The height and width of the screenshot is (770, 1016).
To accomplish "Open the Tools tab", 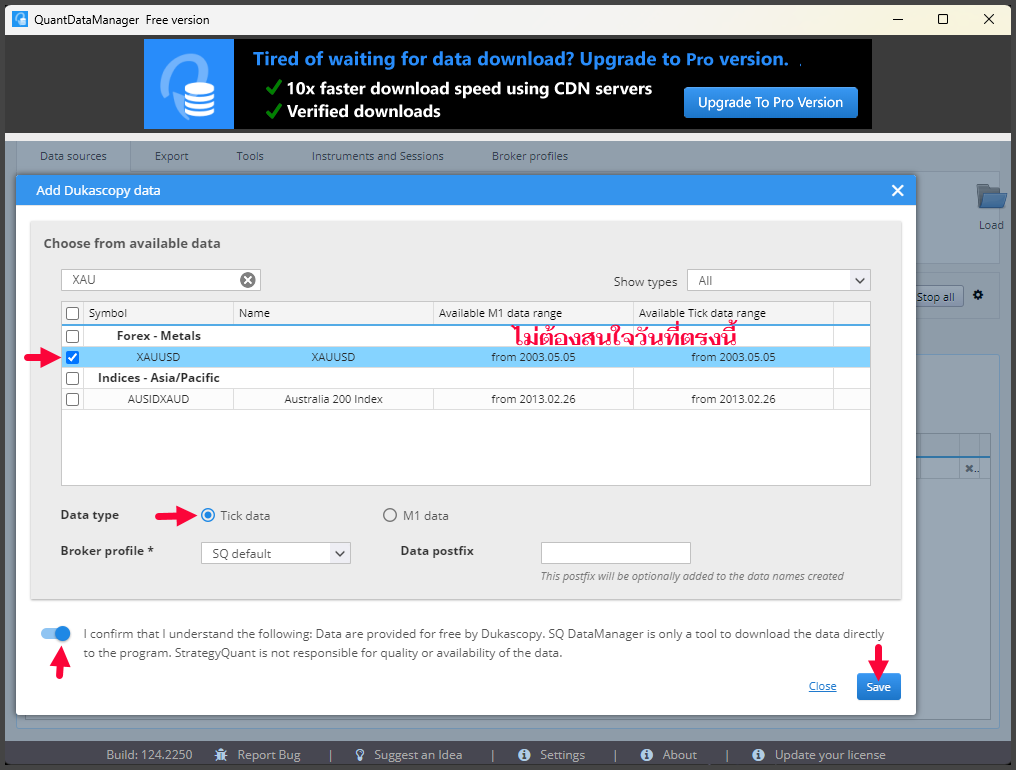I will [249, 156].
